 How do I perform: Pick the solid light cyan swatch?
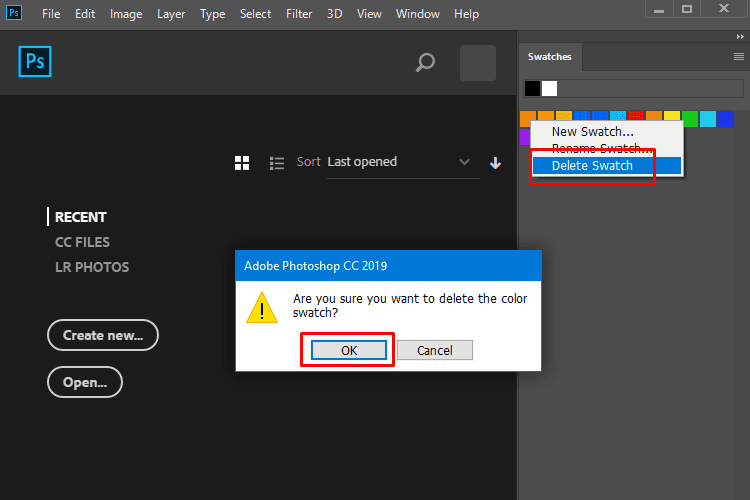point(708,118)
